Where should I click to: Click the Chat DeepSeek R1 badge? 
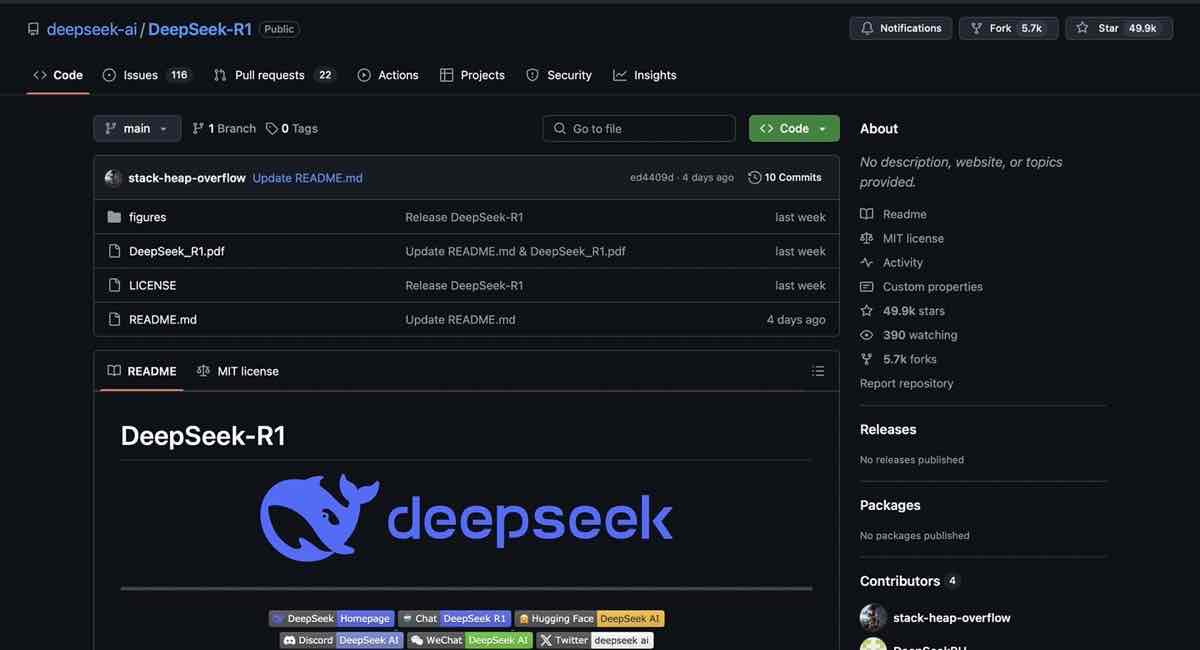(x=454, y=619)
